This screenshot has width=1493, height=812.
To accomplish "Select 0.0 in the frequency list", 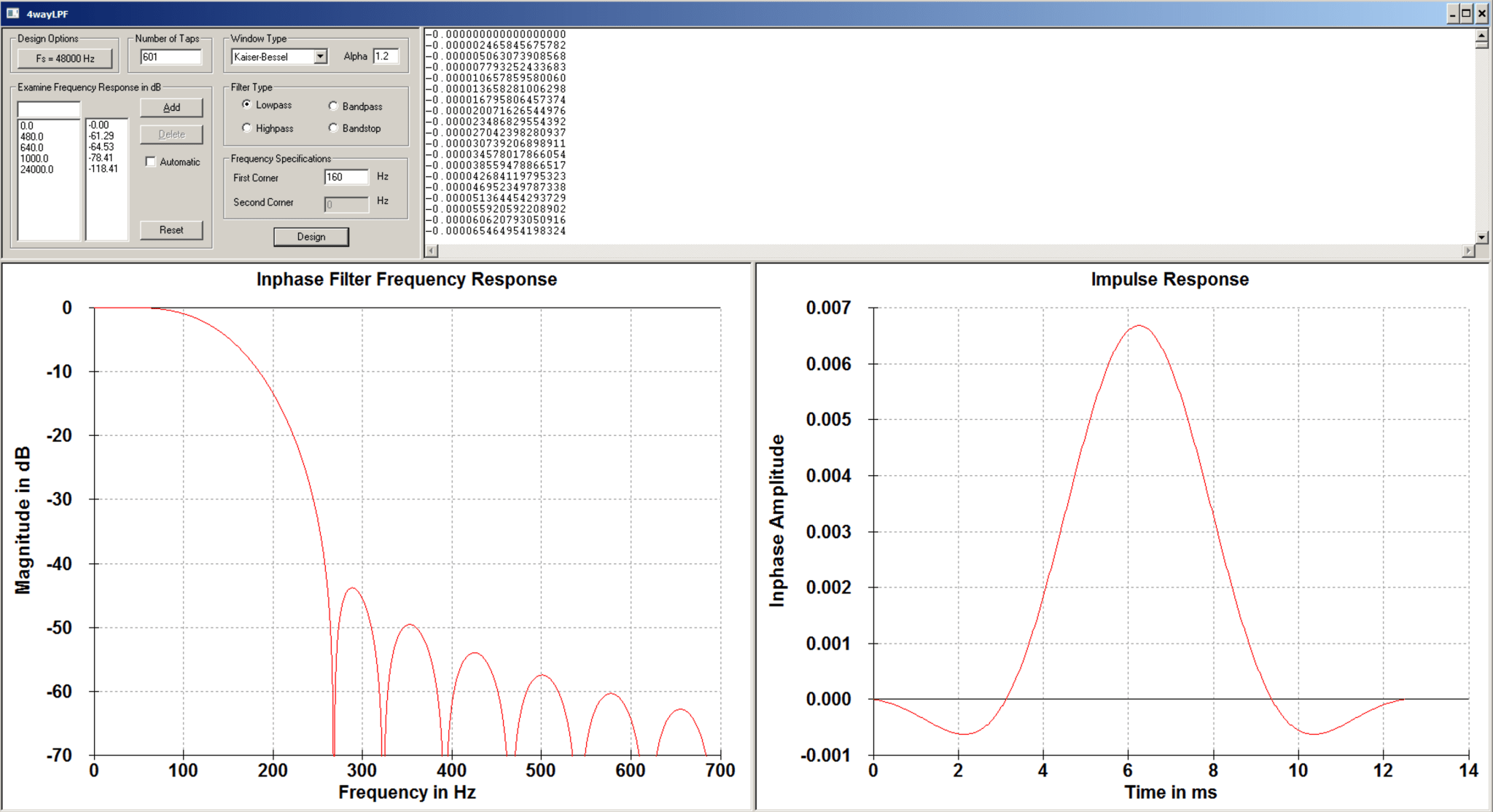I will [27, 125].
